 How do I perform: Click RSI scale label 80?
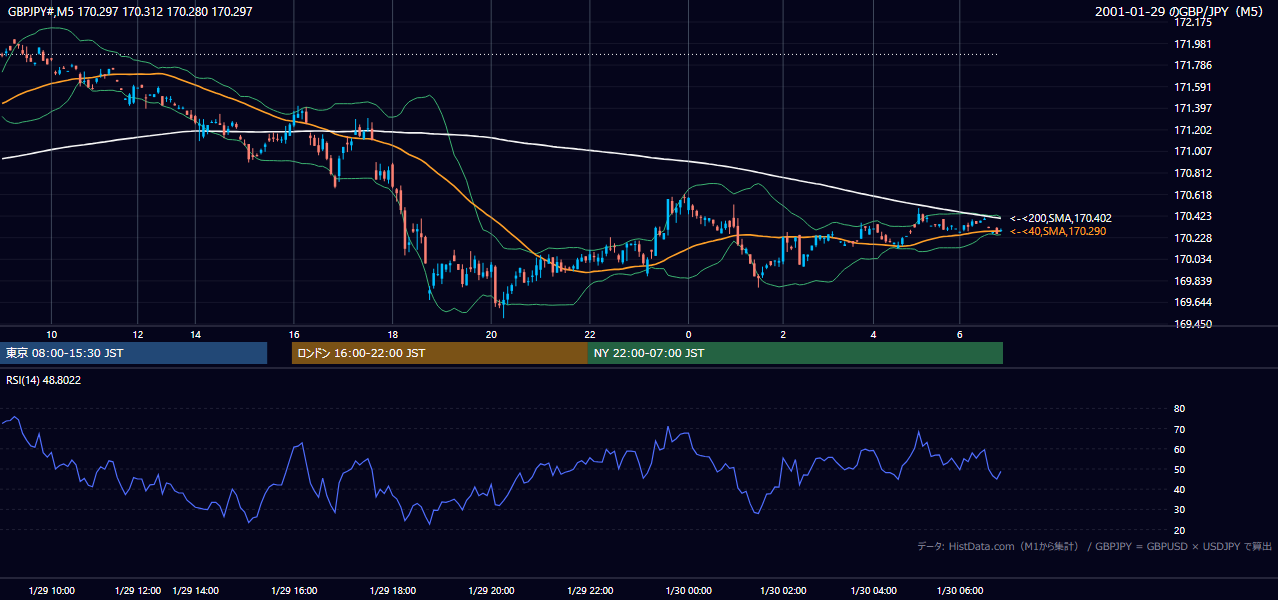coord(1179,409)
